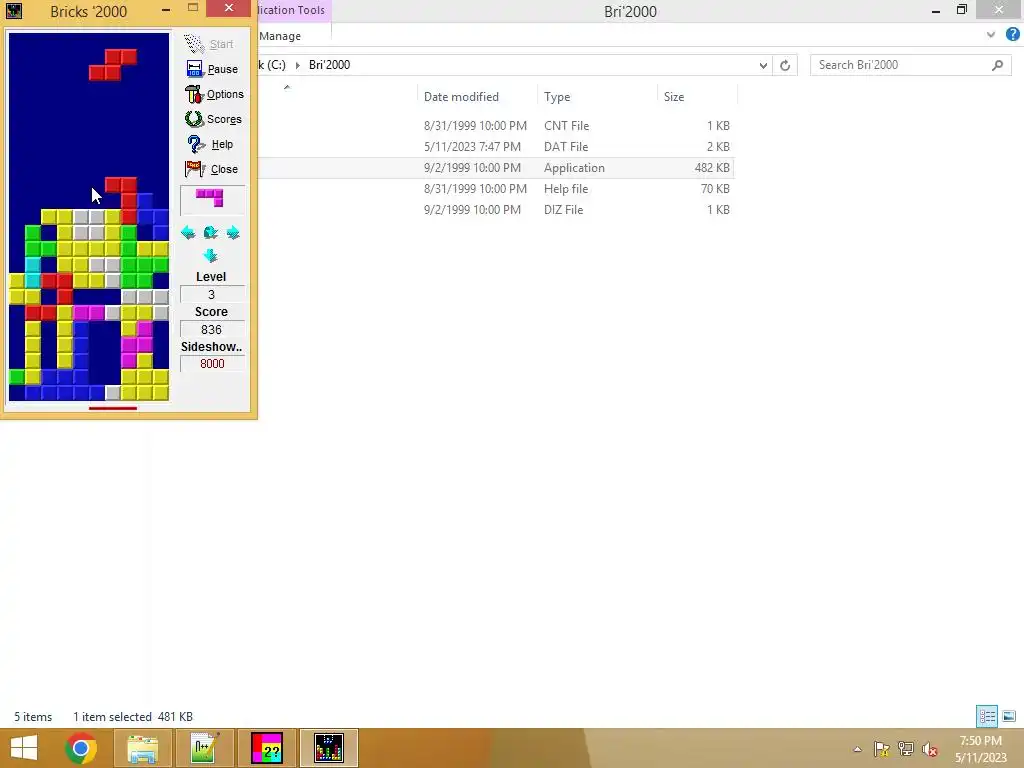Click the Refresh button in Explorer
Image resolution: width=1024 pixels, height=768 pixels.
[785, 65]
